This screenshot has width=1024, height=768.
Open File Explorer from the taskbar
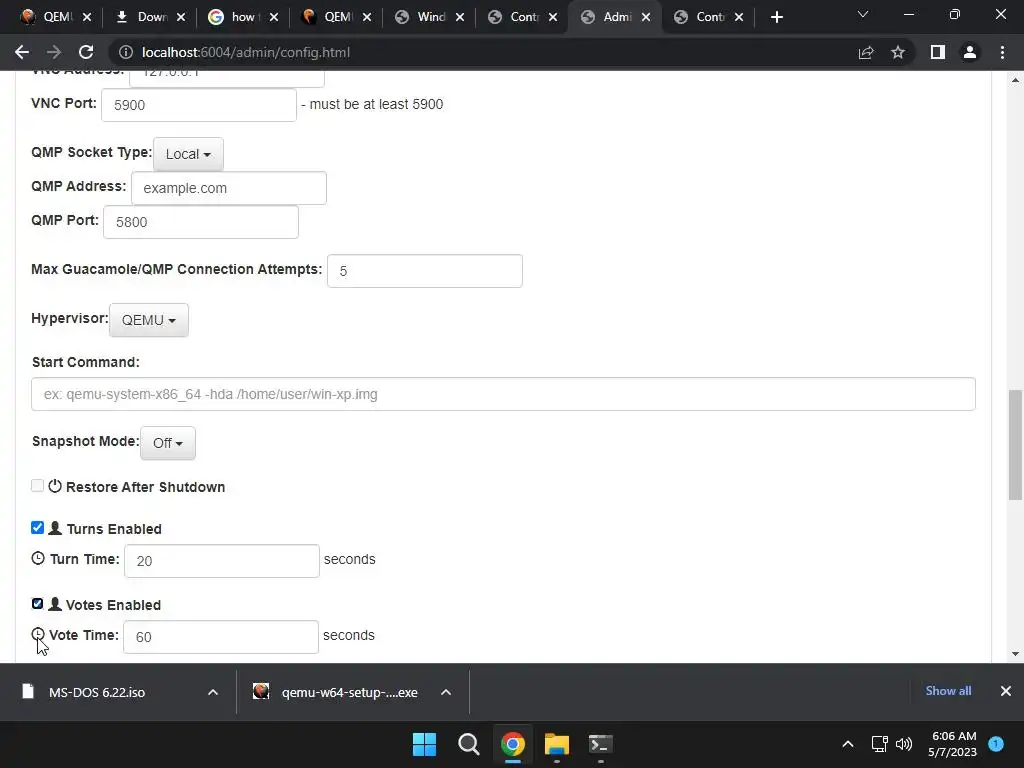pos(557,744)
